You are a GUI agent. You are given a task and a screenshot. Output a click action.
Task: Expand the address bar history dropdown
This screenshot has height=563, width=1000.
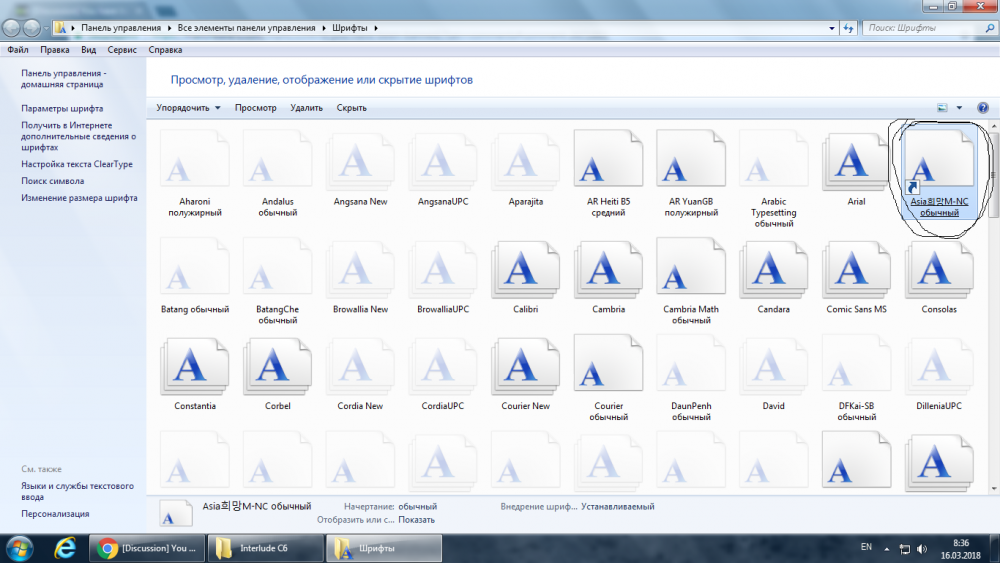pyautogui.click(x=832, y=28)
